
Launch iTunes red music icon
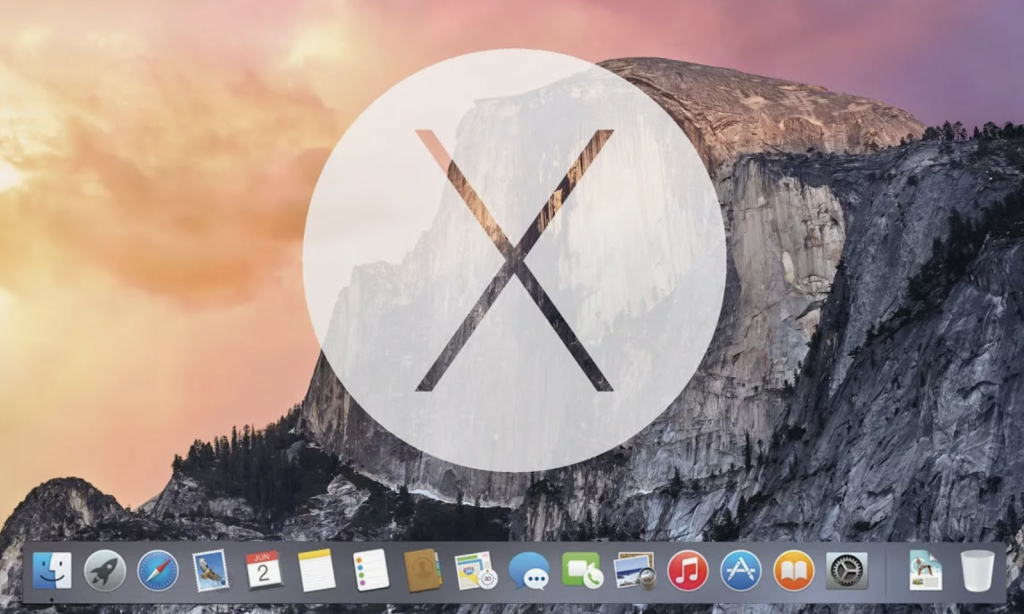(688, 570)
